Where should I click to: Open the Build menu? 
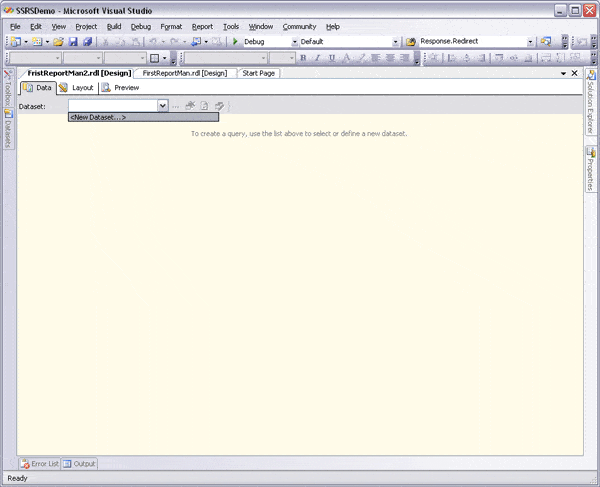point(114,26)
